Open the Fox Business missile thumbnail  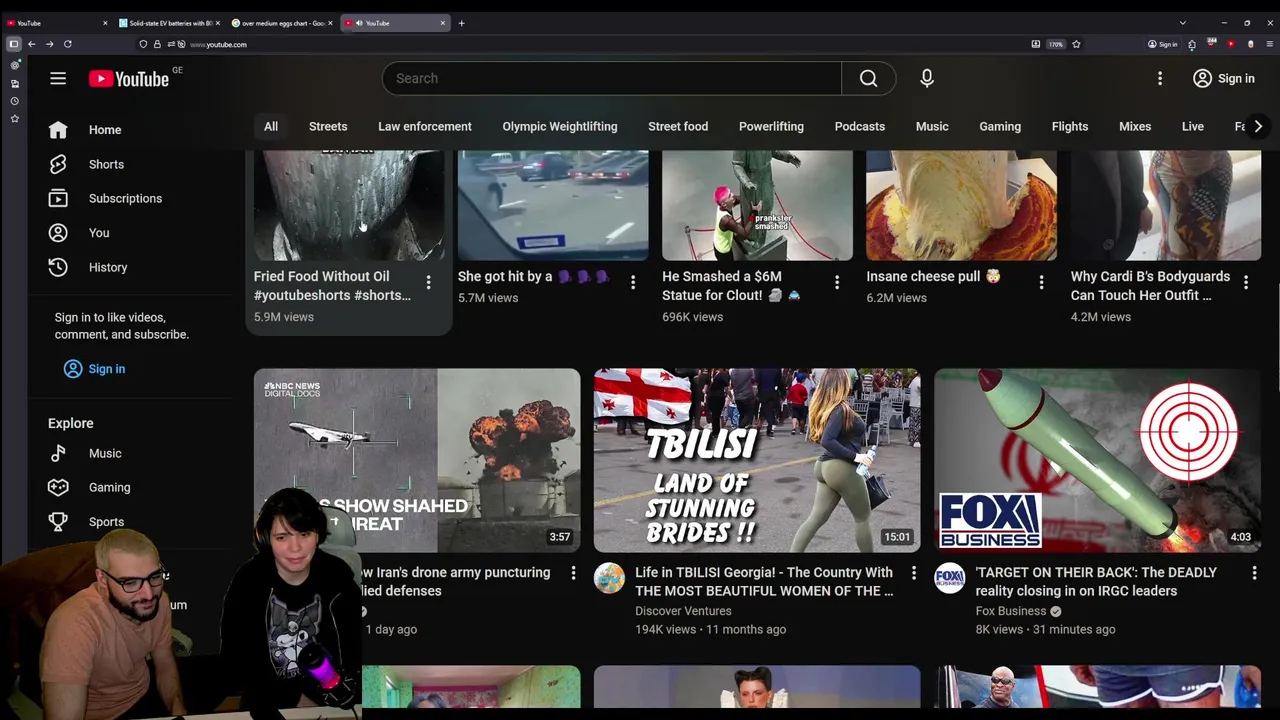coord(1098,460)
